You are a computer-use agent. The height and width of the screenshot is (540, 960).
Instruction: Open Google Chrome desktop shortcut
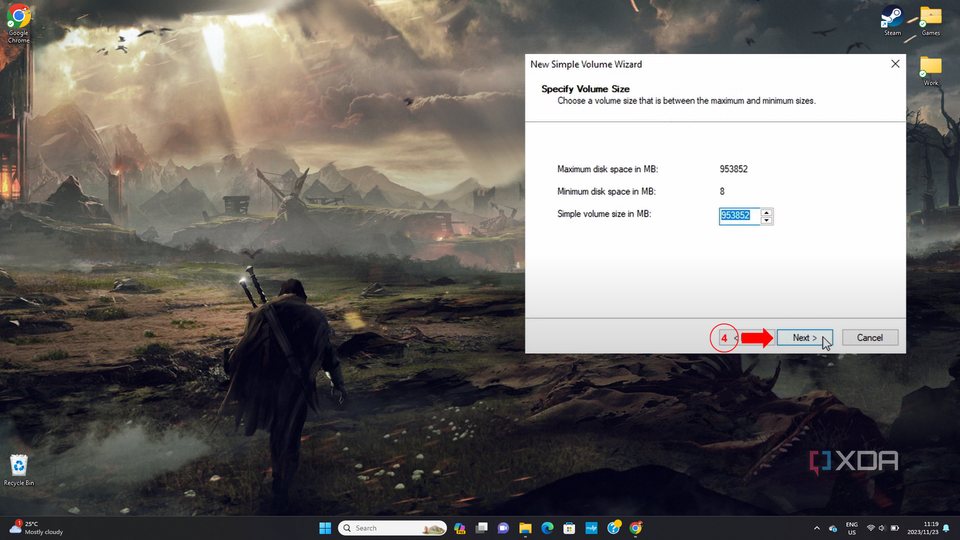(18, 24)
